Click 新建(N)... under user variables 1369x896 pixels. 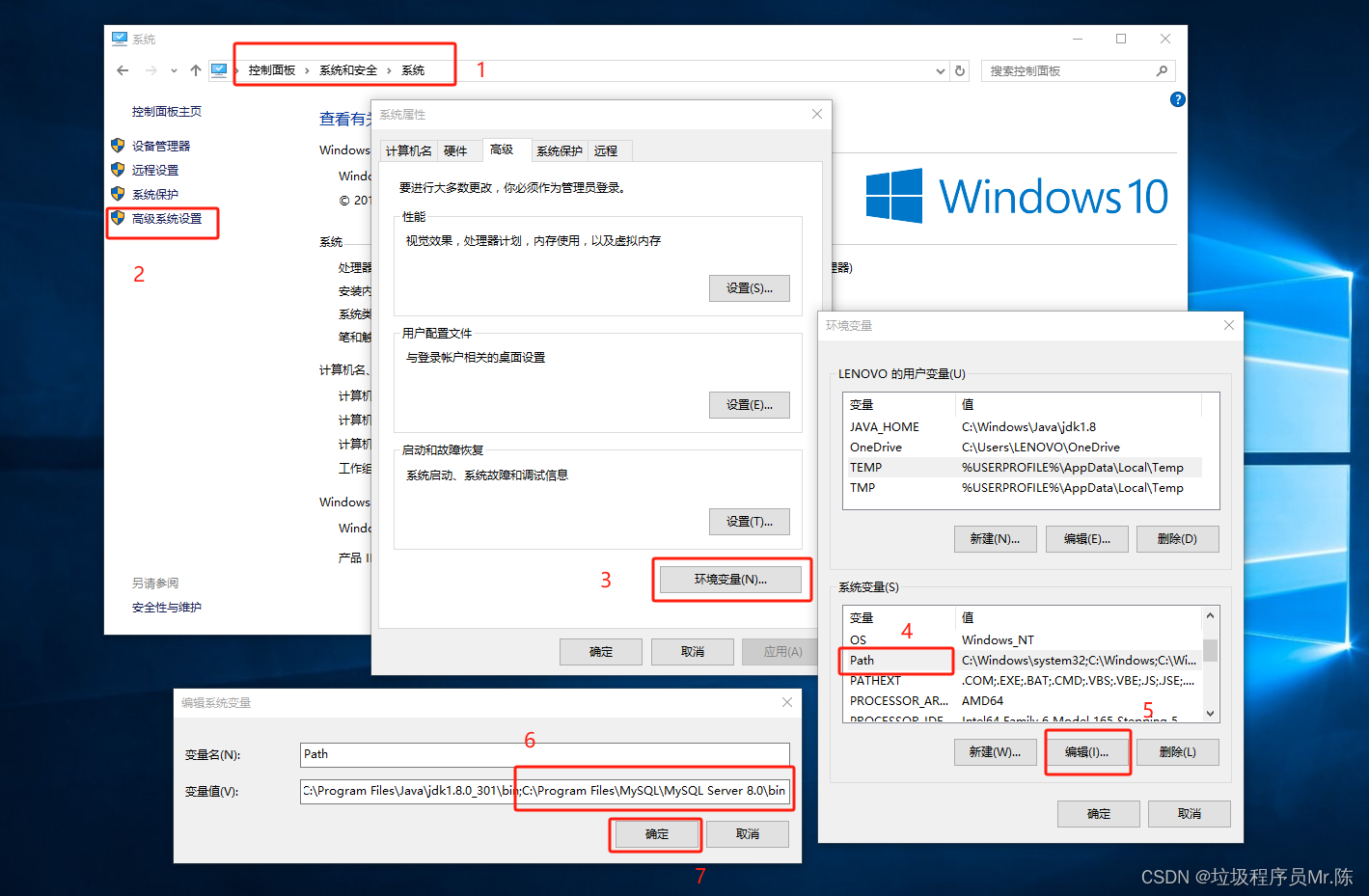point(996,539)
